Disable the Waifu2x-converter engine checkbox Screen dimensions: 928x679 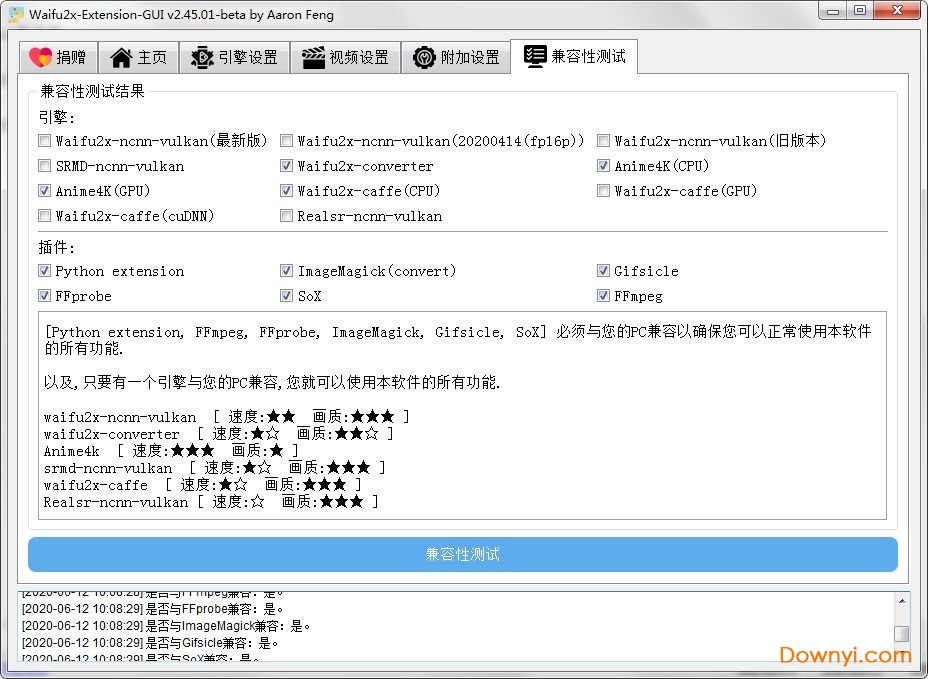pos(287,166)
